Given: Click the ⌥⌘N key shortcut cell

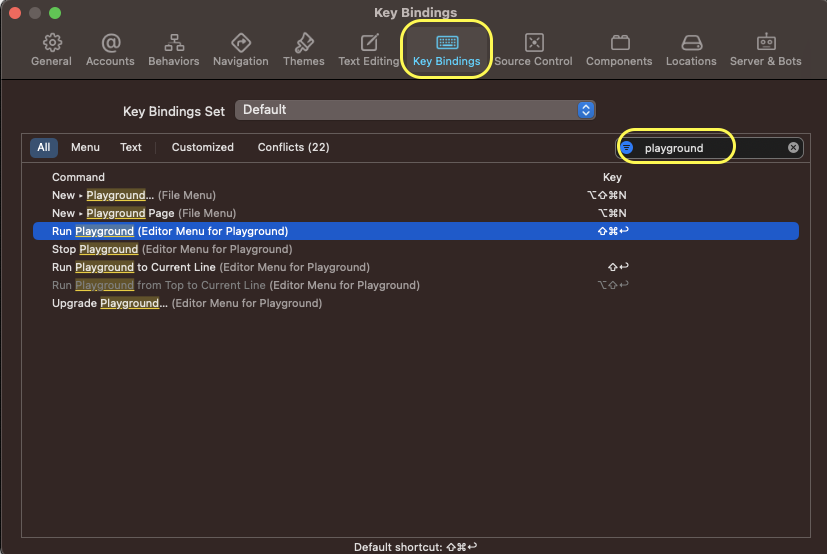Looking at the screenshot, I should click(x=612, y=213).
